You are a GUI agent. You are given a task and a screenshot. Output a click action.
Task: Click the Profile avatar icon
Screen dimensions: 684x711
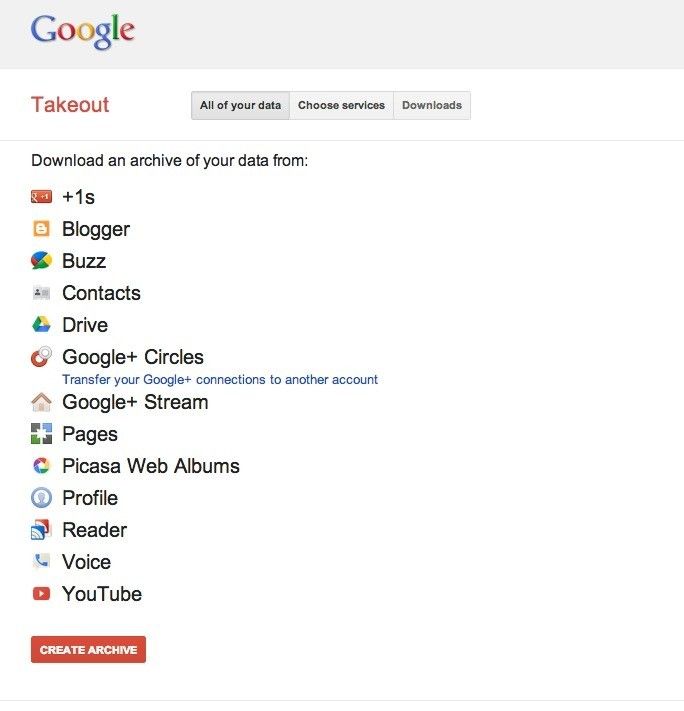pyautogui.click(x=41, y=498)
